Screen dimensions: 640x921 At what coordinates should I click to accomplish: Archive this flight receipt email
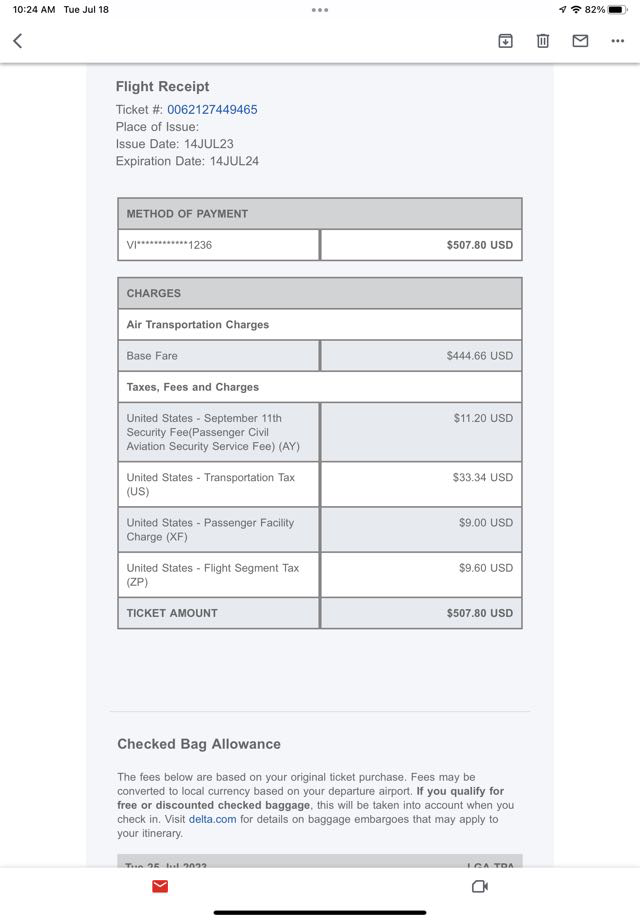click(x=505, y=41)
